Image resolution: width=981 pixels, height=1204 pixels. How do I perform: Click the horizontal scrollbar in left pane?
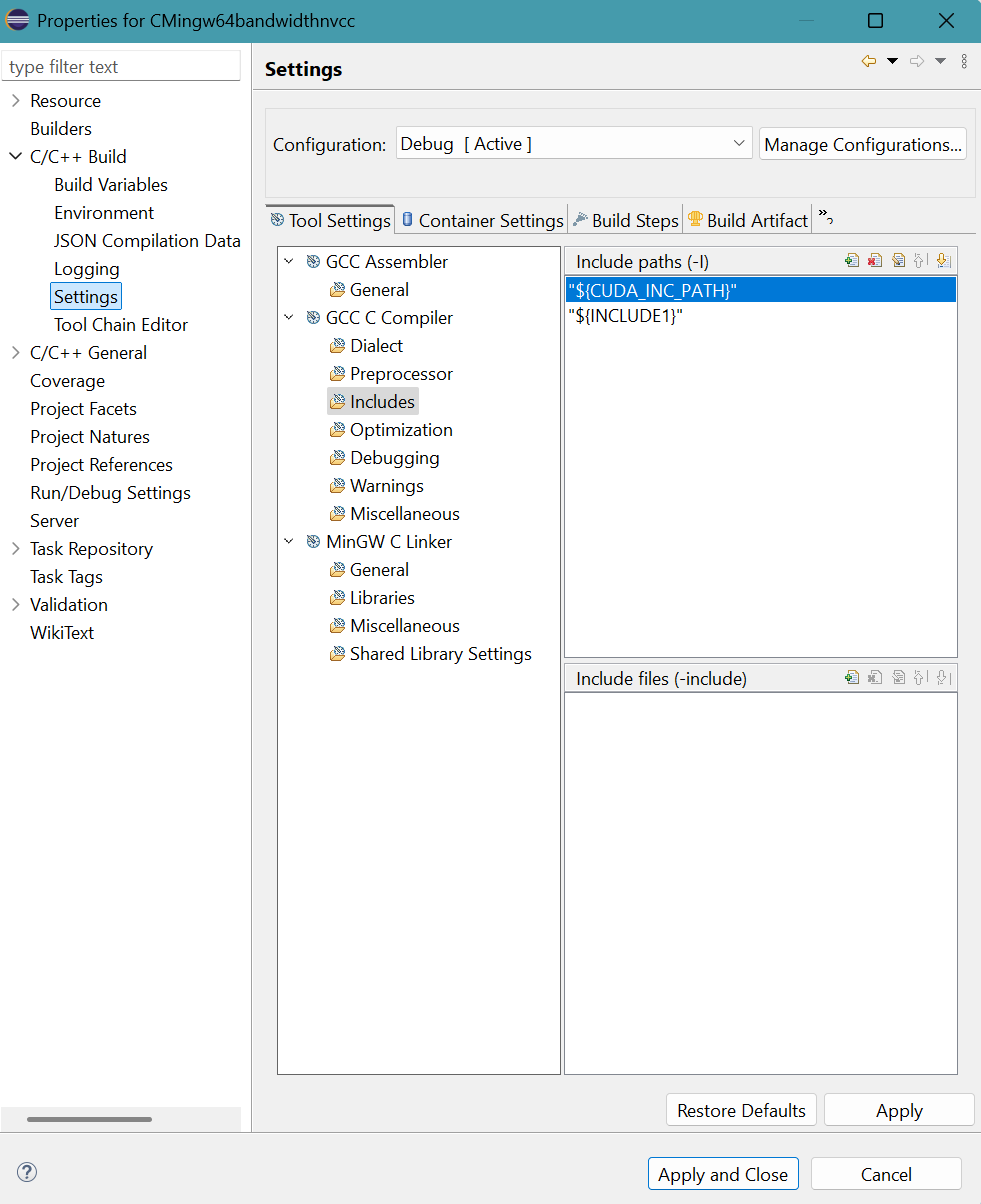(90, 1119)
